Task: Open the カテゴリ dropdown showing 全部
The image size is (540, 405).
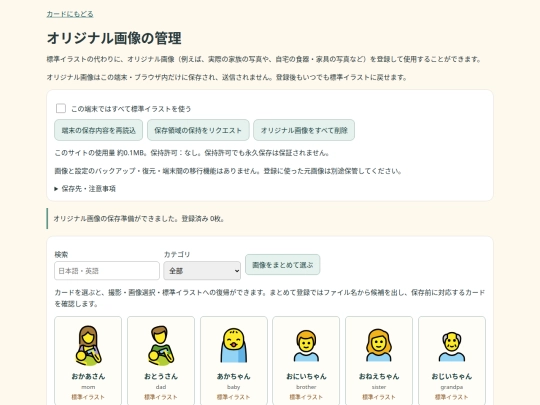Action: [x=202, y=271]
